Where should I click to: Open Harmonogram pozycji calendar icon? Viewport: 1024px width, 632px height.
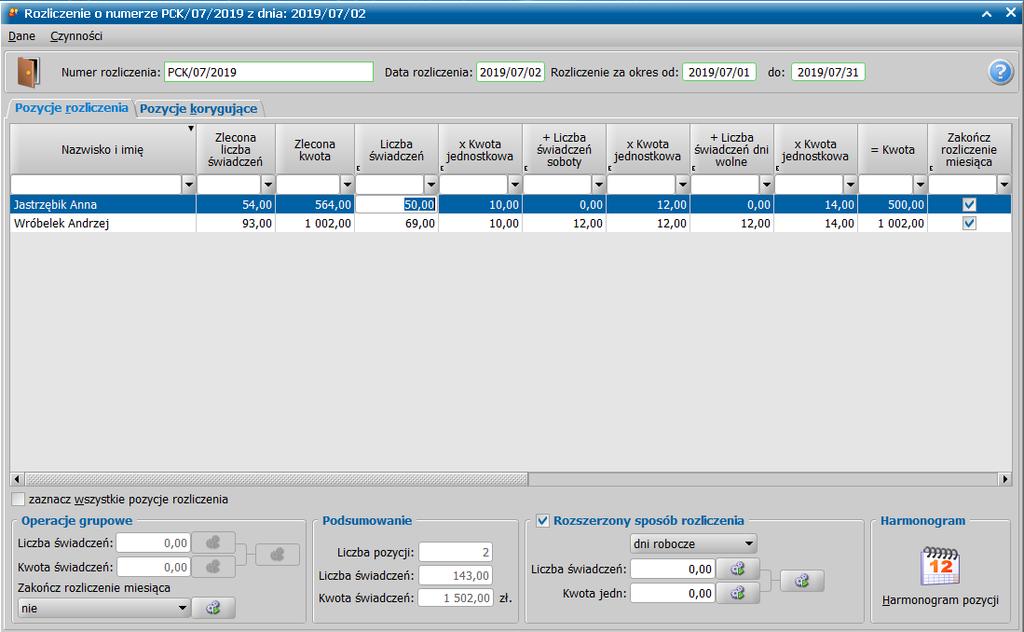(940, 565)
